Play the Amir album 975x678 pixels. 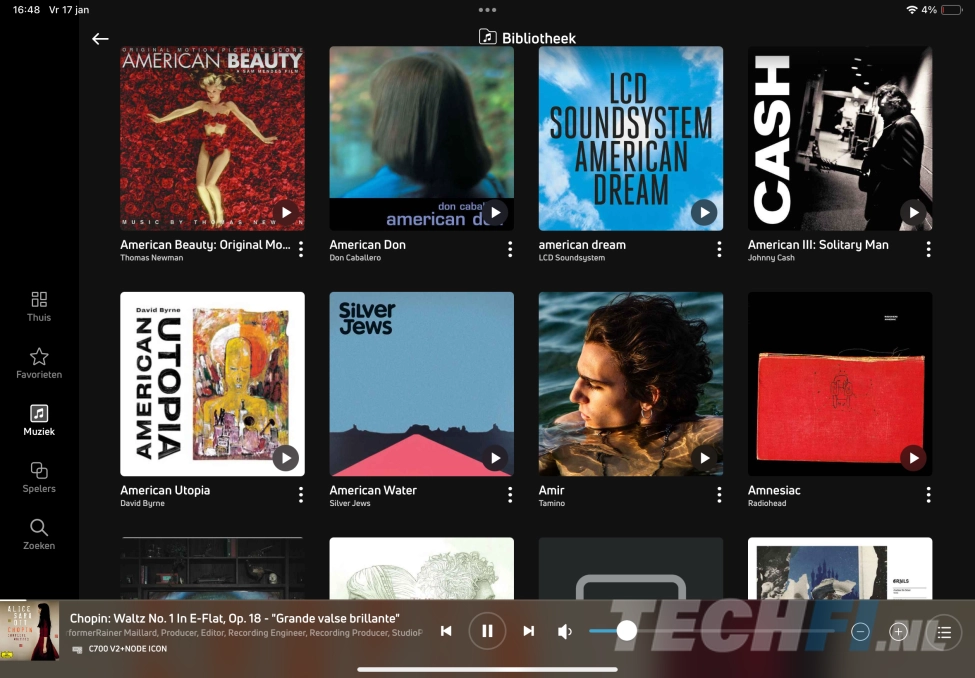pyautogui.click(x=705, y=458)
